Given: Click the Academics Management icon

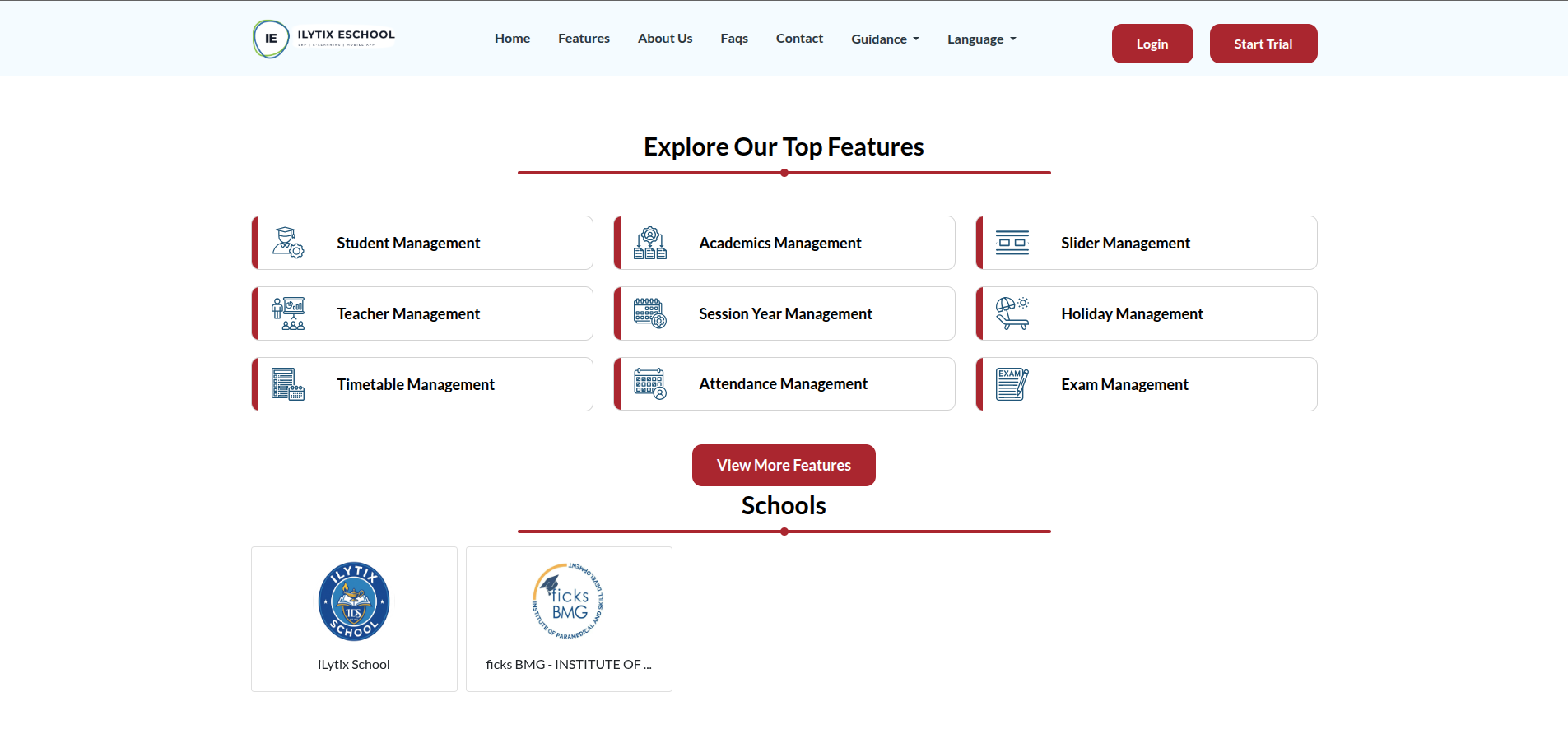Looking at the screenshot, I should point(650,243).
